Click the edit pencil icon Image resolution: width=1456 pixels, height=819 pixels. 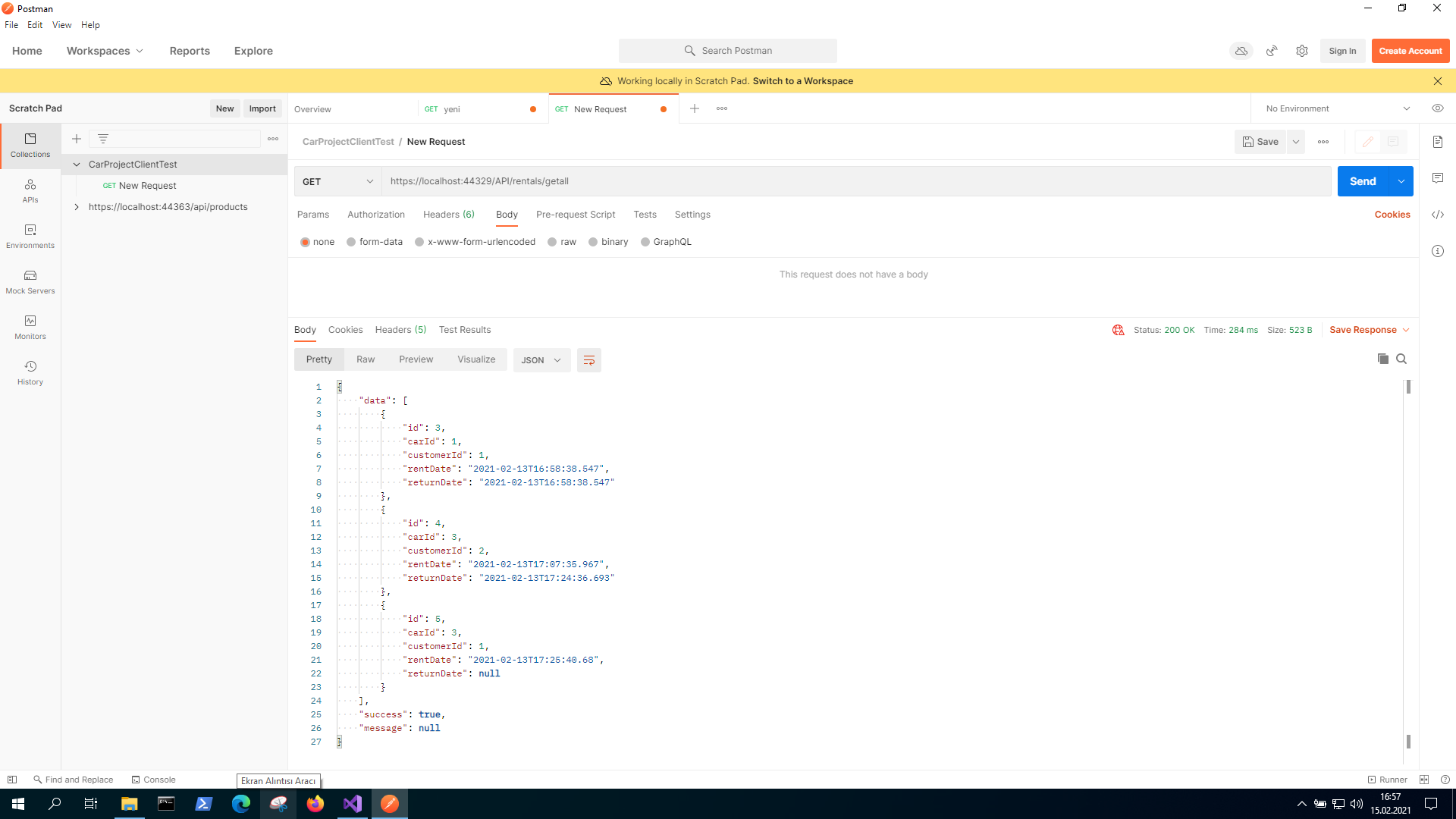1368,142
